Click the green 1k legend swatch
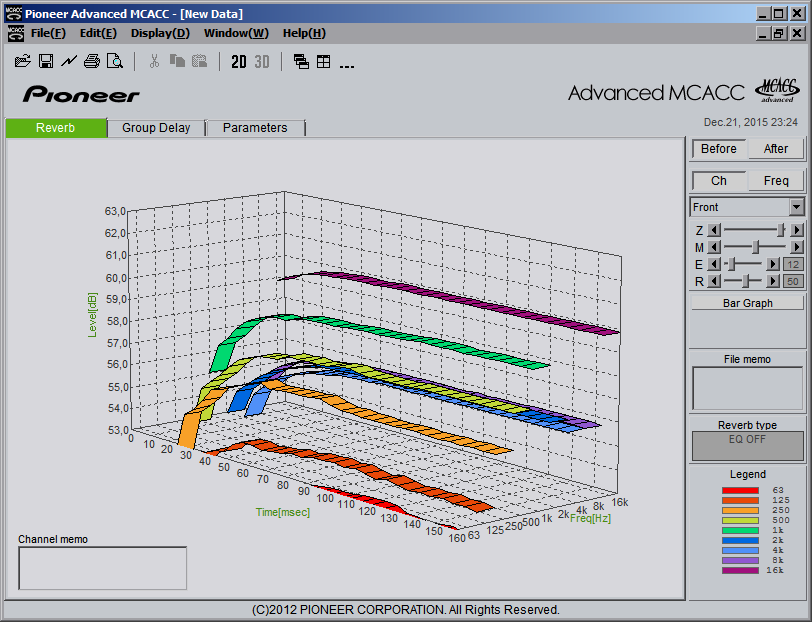 (x=740, y=530)
